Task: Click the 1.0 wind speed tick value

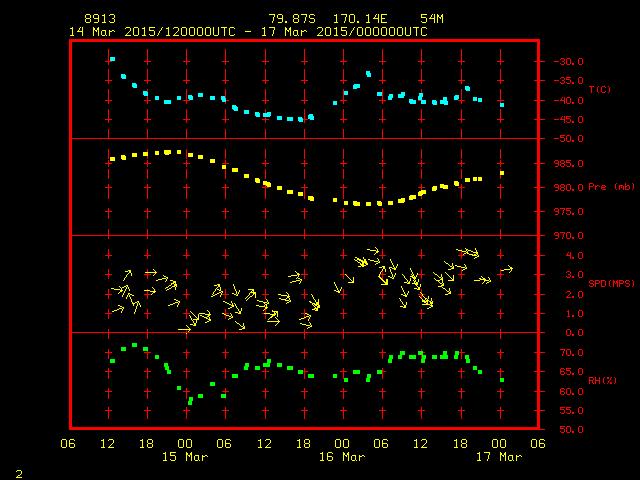Action: (x=574, y=314)
